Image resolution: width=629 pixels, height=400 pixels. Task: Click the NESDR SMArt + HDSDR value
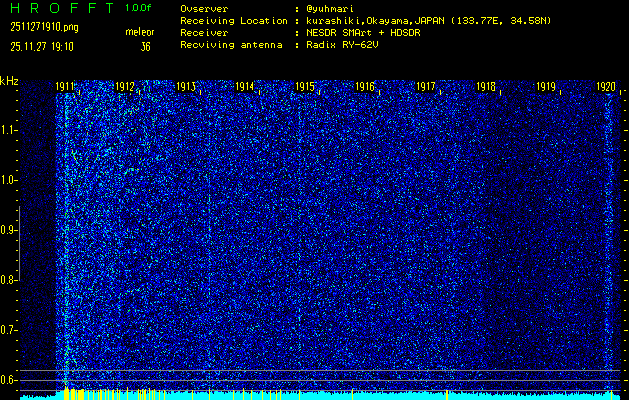[x=363, y=33]
